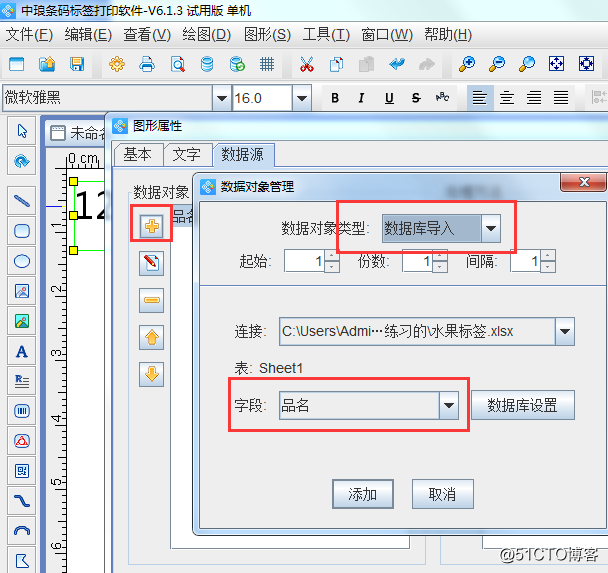This screenshot has width=608, height=573.
Task: Click the Save floppy disk icon
Action: (x=77, y=64)
